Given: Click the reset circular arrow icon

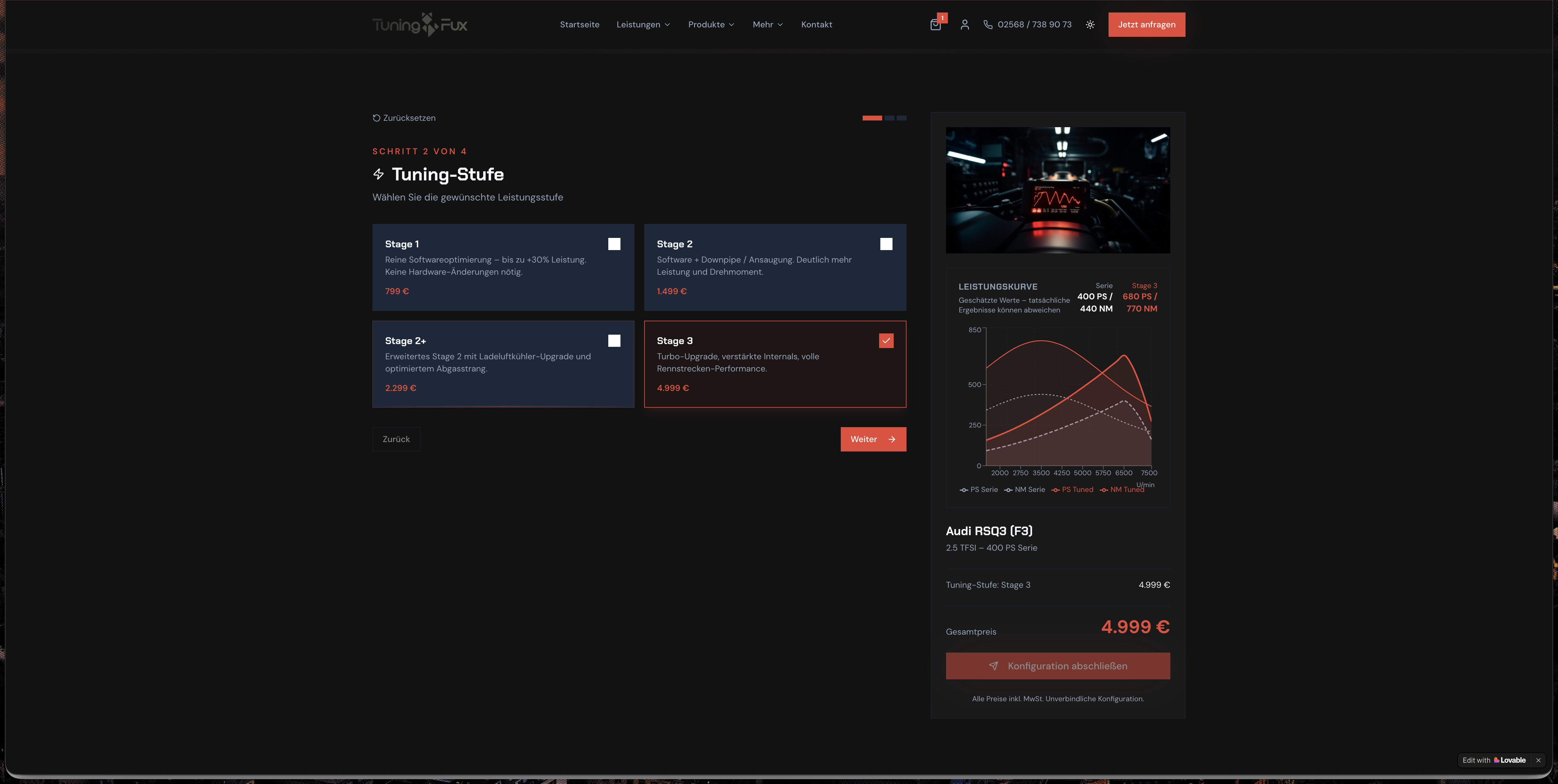Looking at the screenshot, I should 376,118.
